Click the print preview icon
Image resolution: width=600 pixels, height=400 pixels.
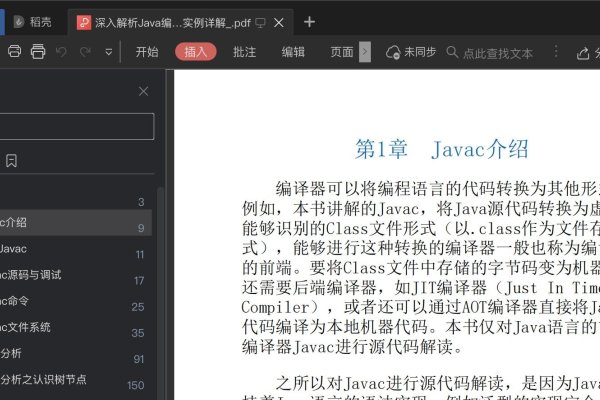[x=15, y=51]
